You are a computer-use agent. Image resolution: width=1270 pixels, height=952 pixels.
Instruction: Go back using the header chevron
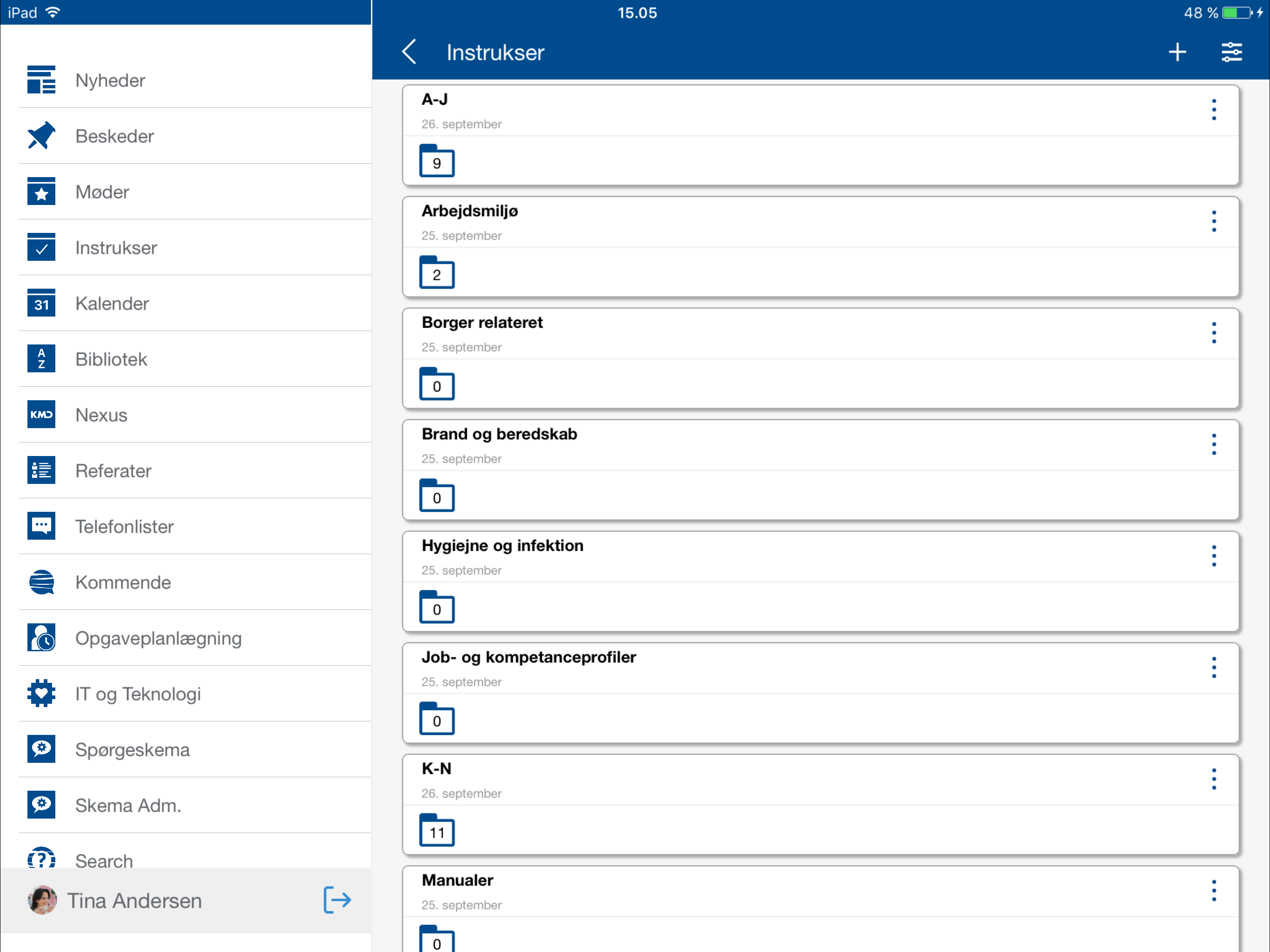[410, 52]
